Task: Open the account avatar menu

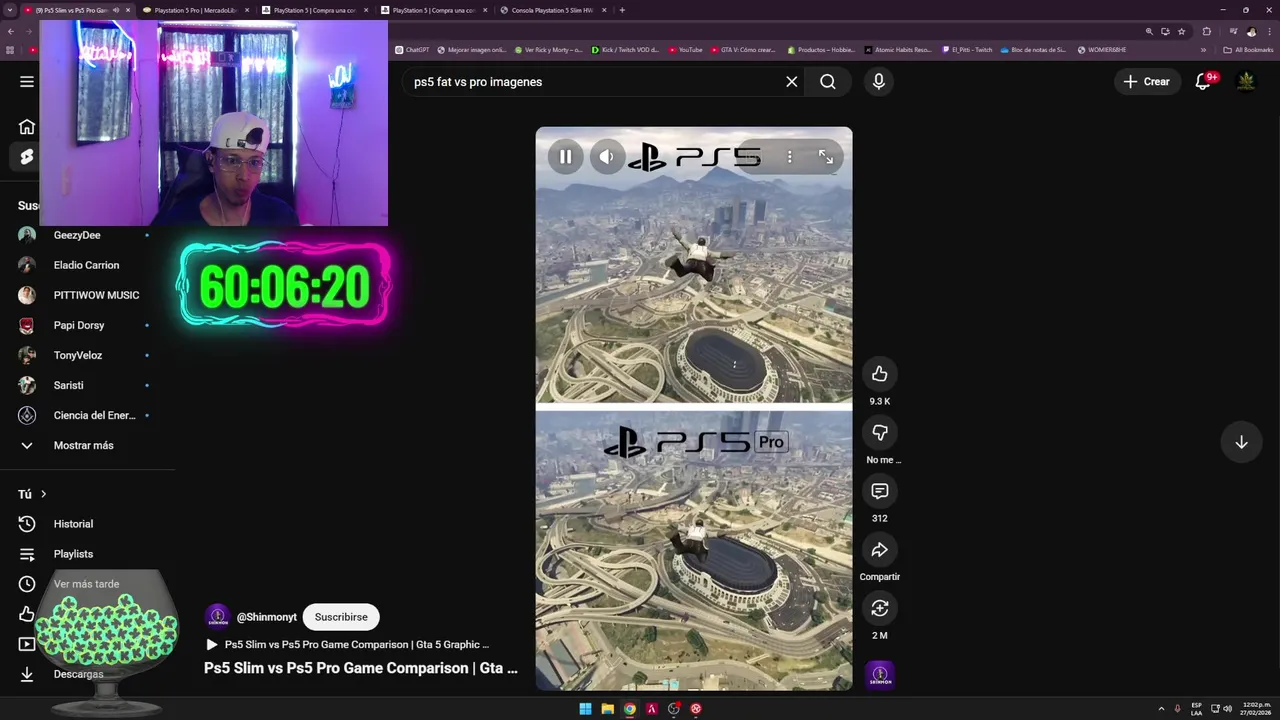Action: tap(1246, 82)
